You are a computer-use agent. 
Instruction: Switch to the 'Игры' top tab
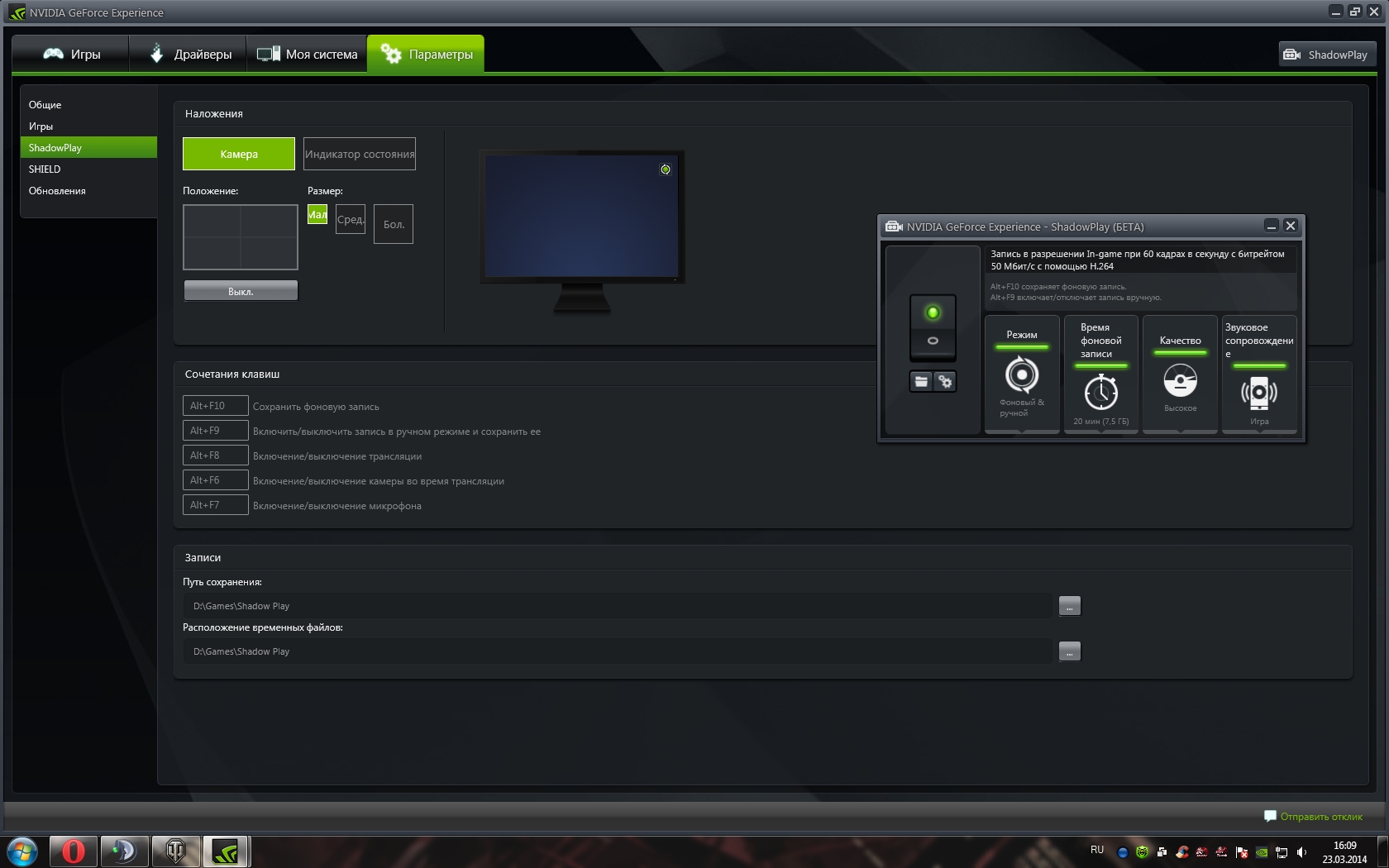click(71, 55)
